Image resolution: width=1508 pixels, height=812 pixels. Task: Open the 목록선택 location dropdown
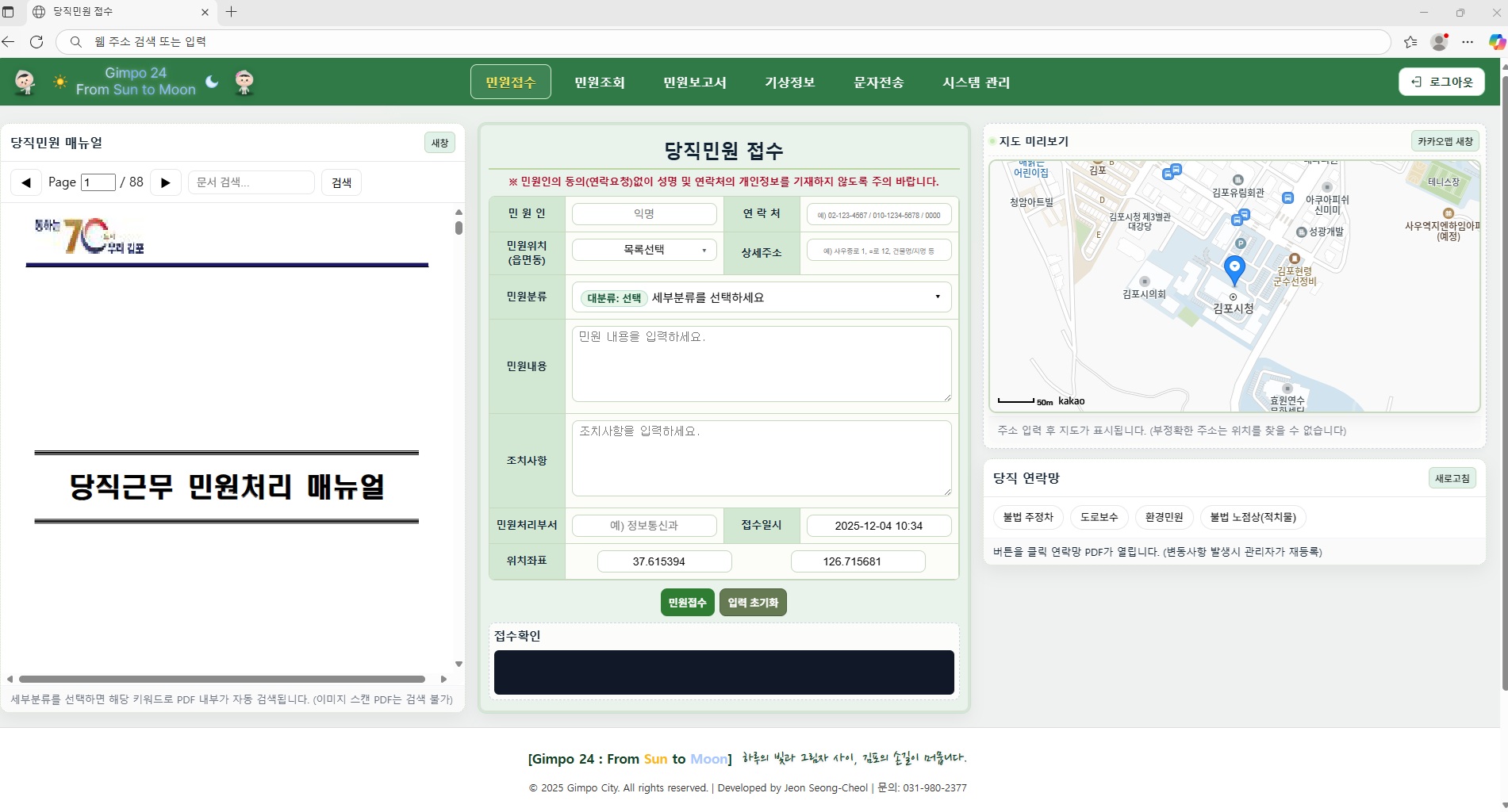coord(643,249)
